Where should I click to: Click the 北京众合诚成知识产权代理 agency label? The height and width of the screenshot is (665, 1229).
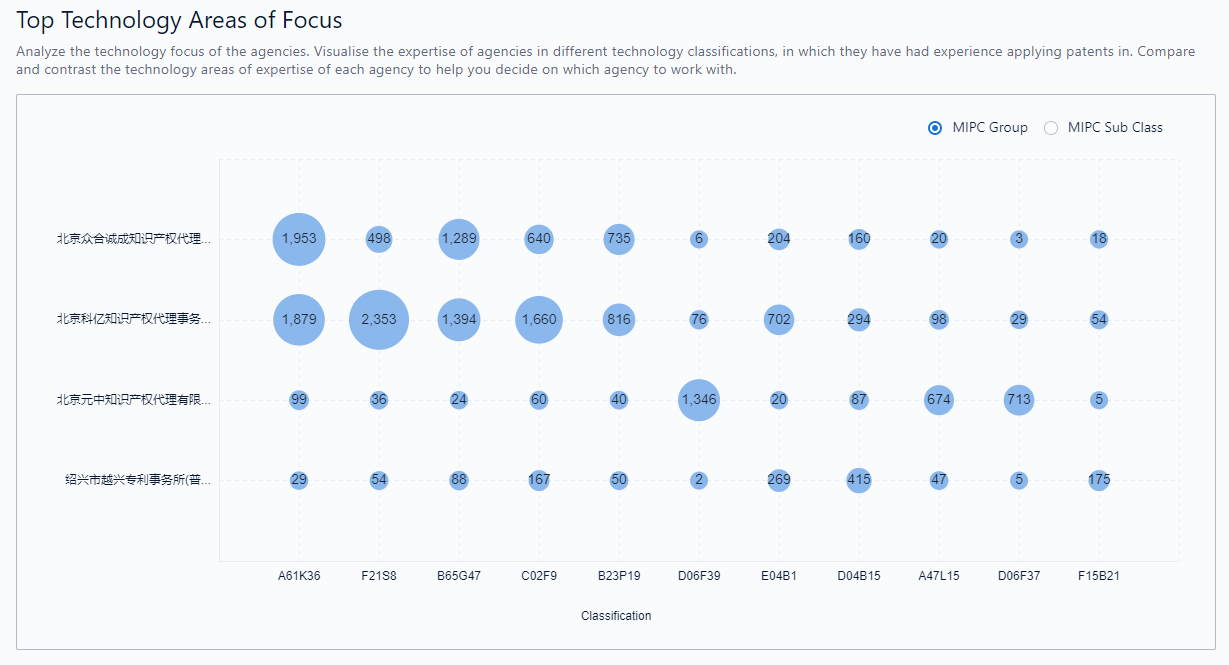(x=134, y=239)
